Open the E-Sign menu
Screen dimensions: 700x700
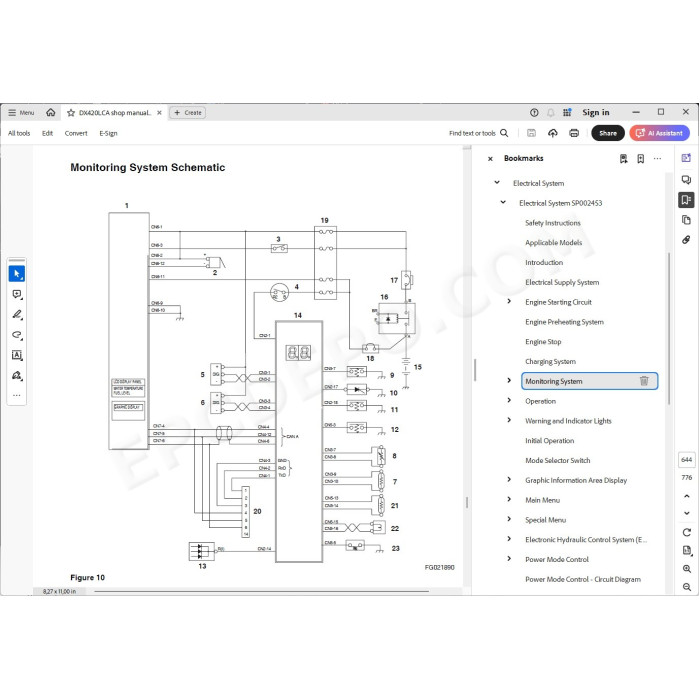[x=108, y=133]
